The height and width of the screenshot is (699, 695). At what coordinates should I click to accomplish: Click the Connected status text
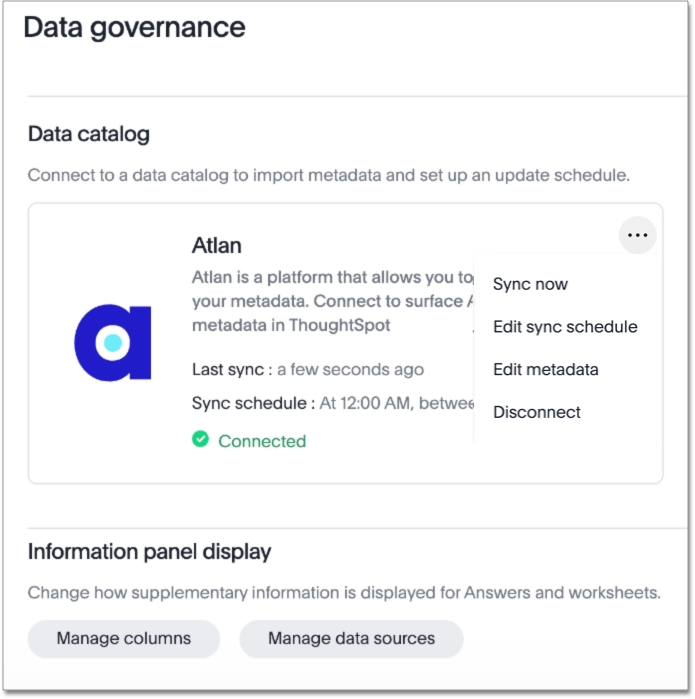(x=262, y=441)
